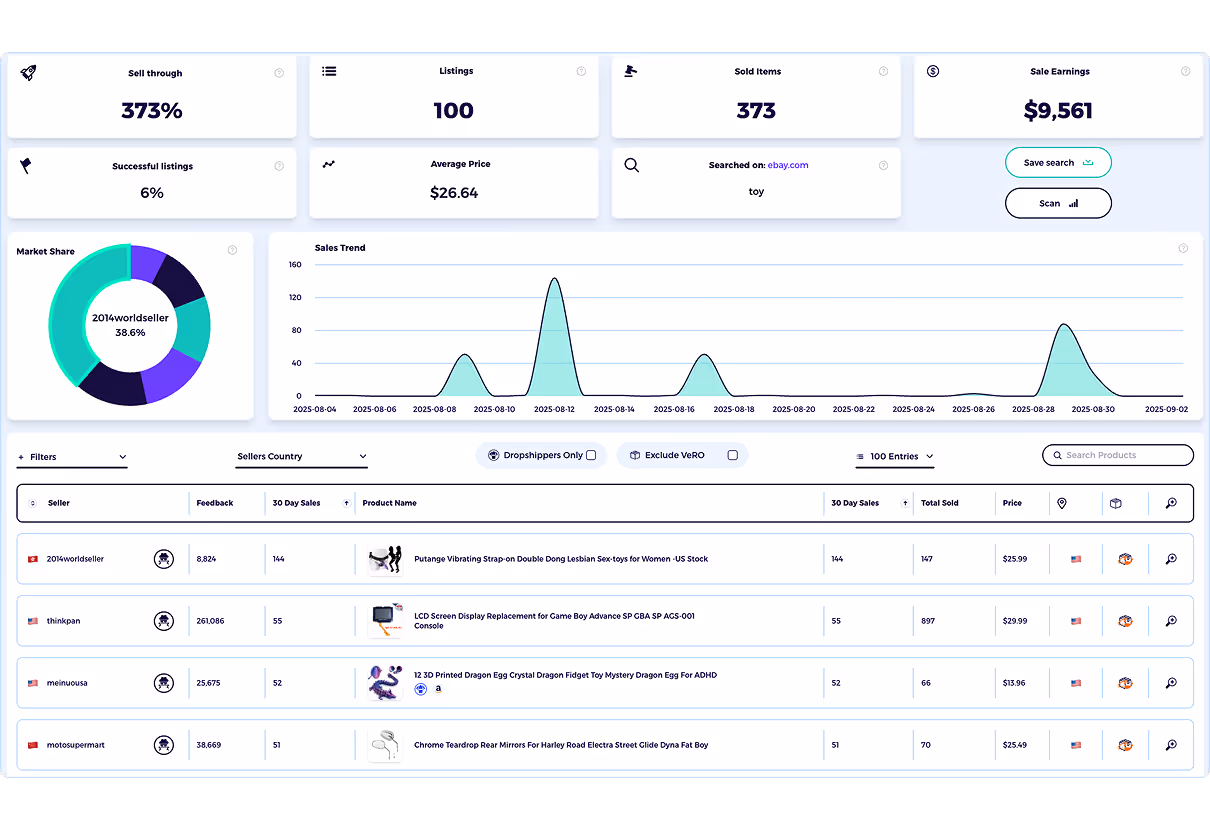Click dropshipper badge icon for meinuousa

[x=164, y=683]
